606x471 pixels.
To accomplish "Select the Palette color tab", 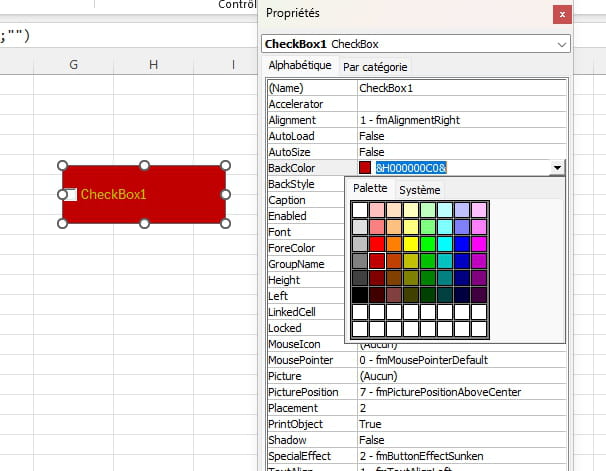I will 370,189.
